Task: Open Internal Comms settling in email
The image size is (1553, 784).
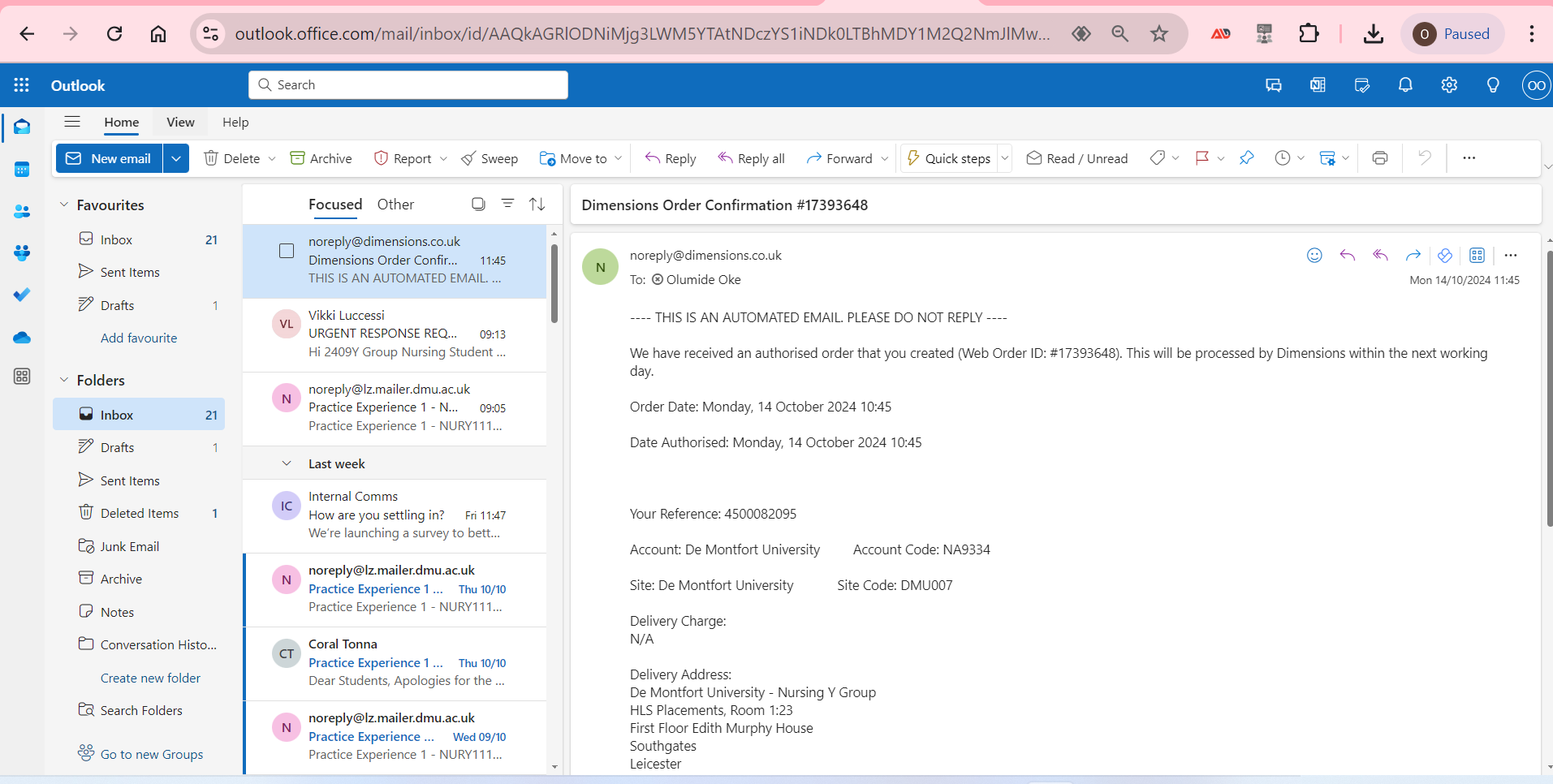Action: click(x=395, y=515)
